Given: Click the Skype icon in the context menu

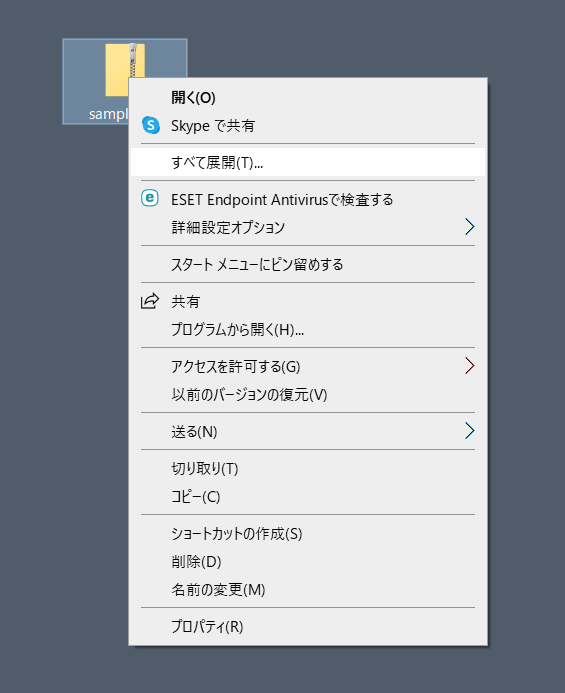Looking at the screenshot, I should pyautogui.click(x=151, y=126).
